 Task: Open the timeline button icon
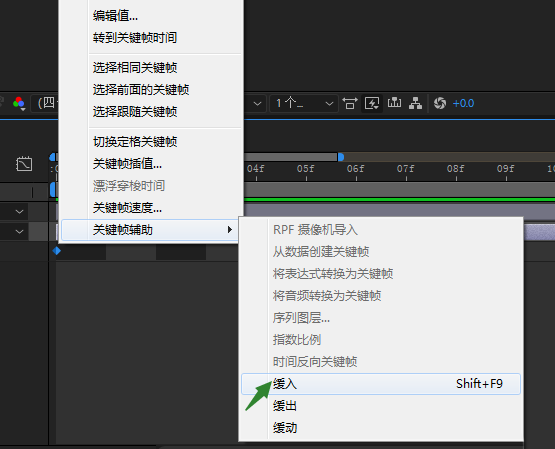(394, 103)
